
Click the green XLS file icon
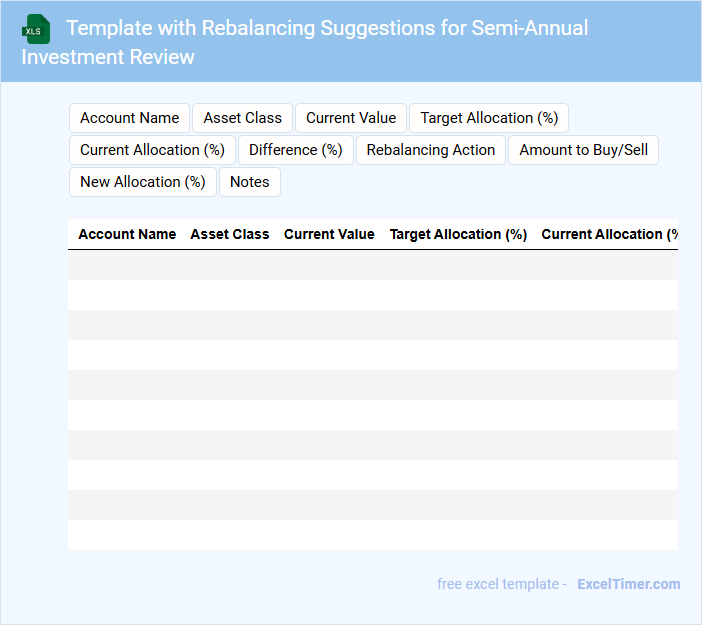[36, 29]
